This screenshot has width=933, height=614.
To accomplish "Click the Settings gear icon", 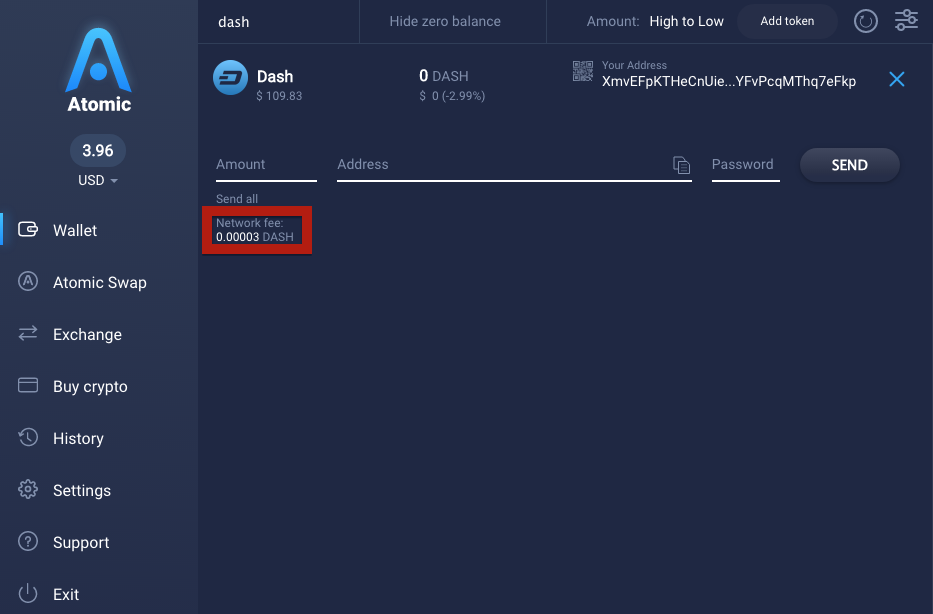I will click(x=28, y=489).
